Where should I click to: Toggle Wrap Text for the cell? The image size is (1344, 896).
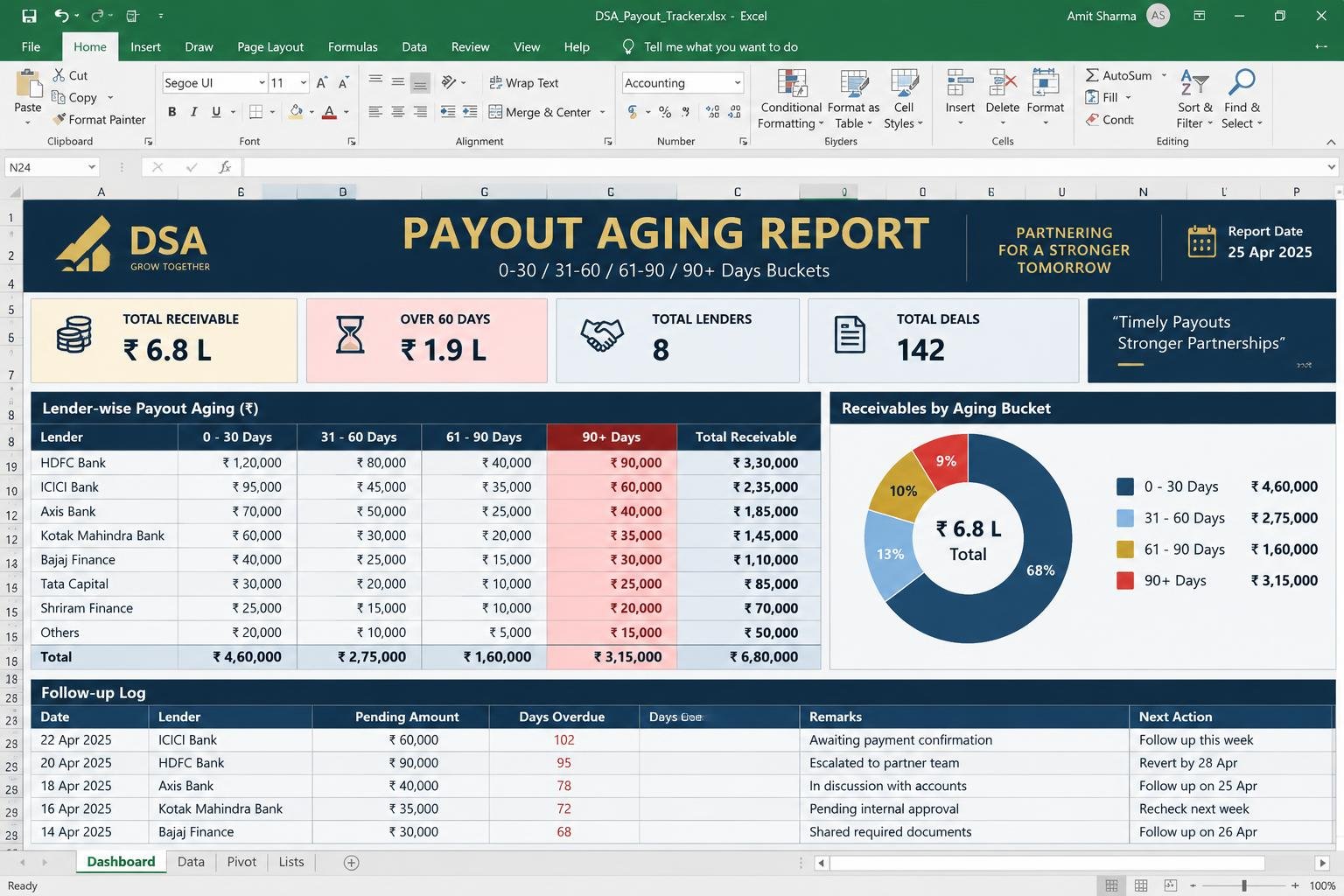point(523,82)
